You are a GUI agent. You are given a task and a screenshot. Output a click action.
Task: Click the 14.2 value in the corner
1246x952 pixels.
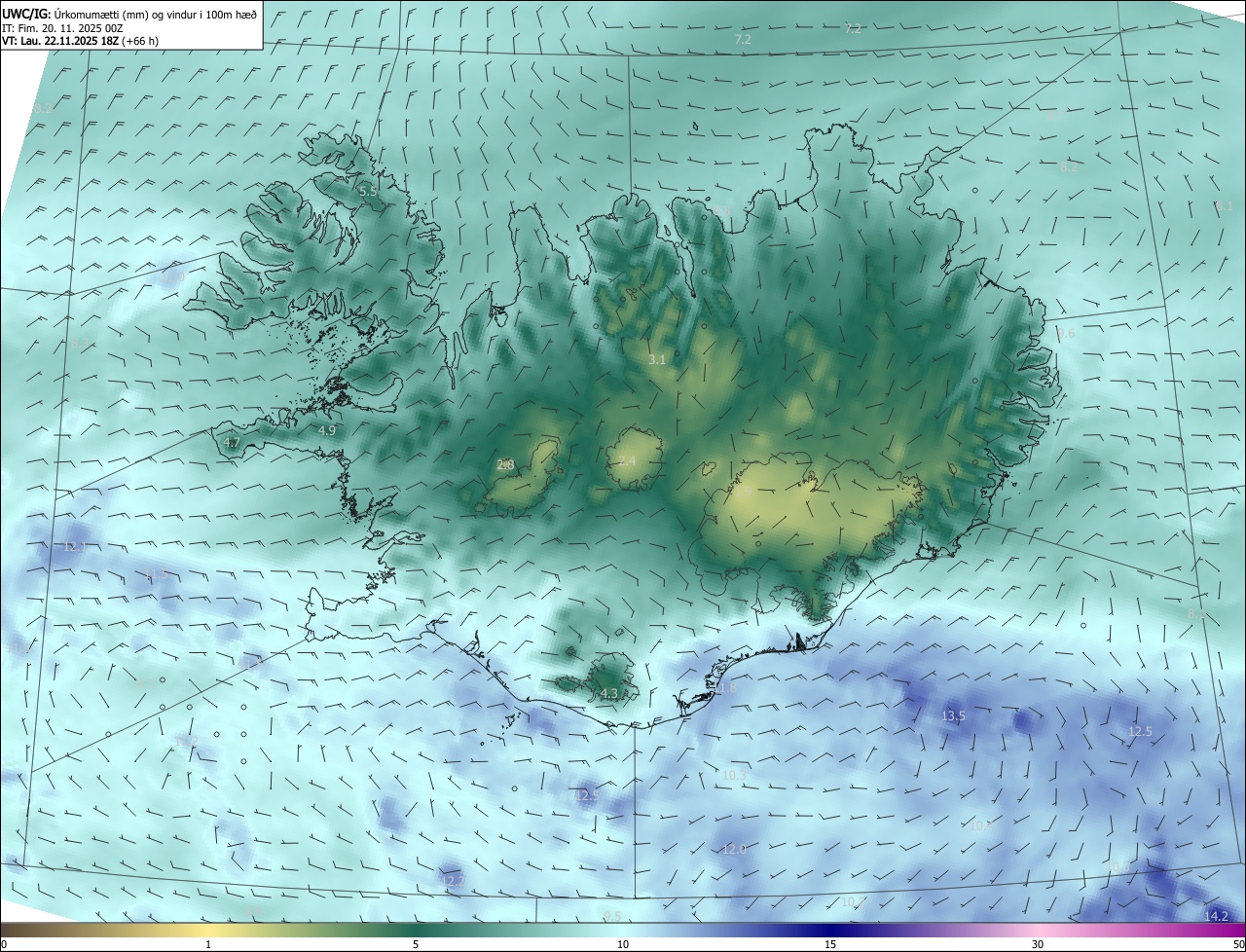pyautogui.click(x=1216, y=917)
